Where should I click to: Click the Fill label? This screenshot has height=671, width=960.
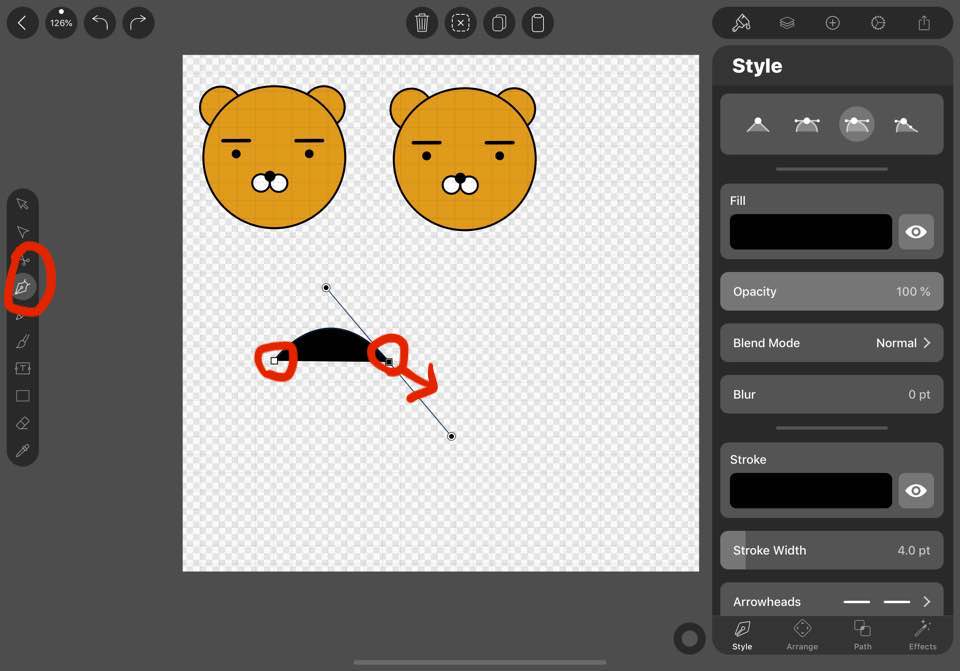737,201
